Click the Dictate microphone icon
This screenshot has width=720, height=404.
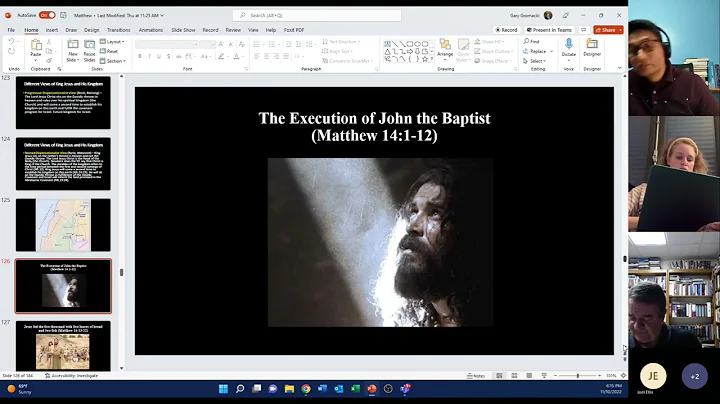(x=568, y=44)
